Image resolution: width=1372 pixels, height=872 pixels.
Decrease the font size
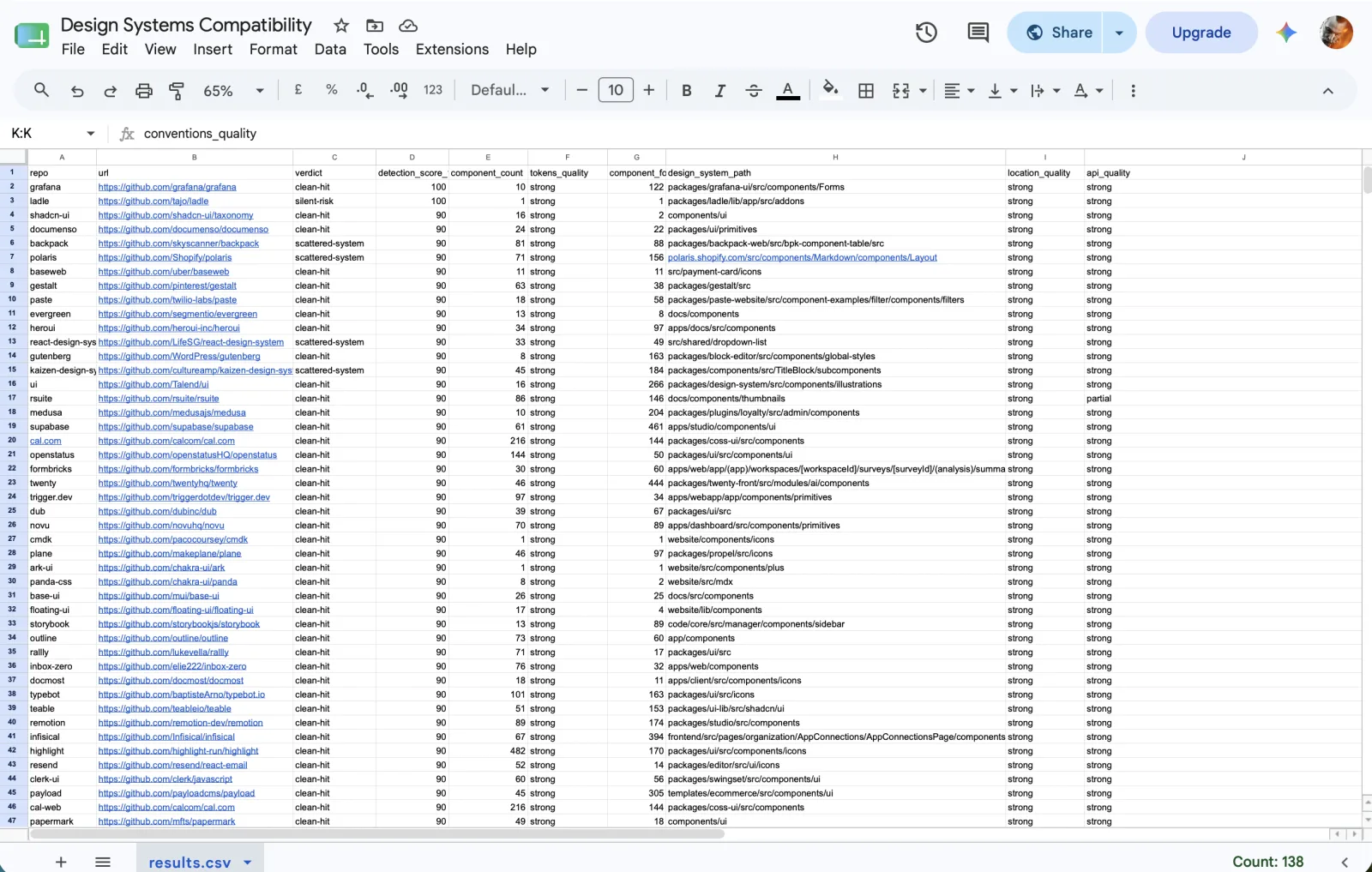pyautogui.click(x=582, y=90)
